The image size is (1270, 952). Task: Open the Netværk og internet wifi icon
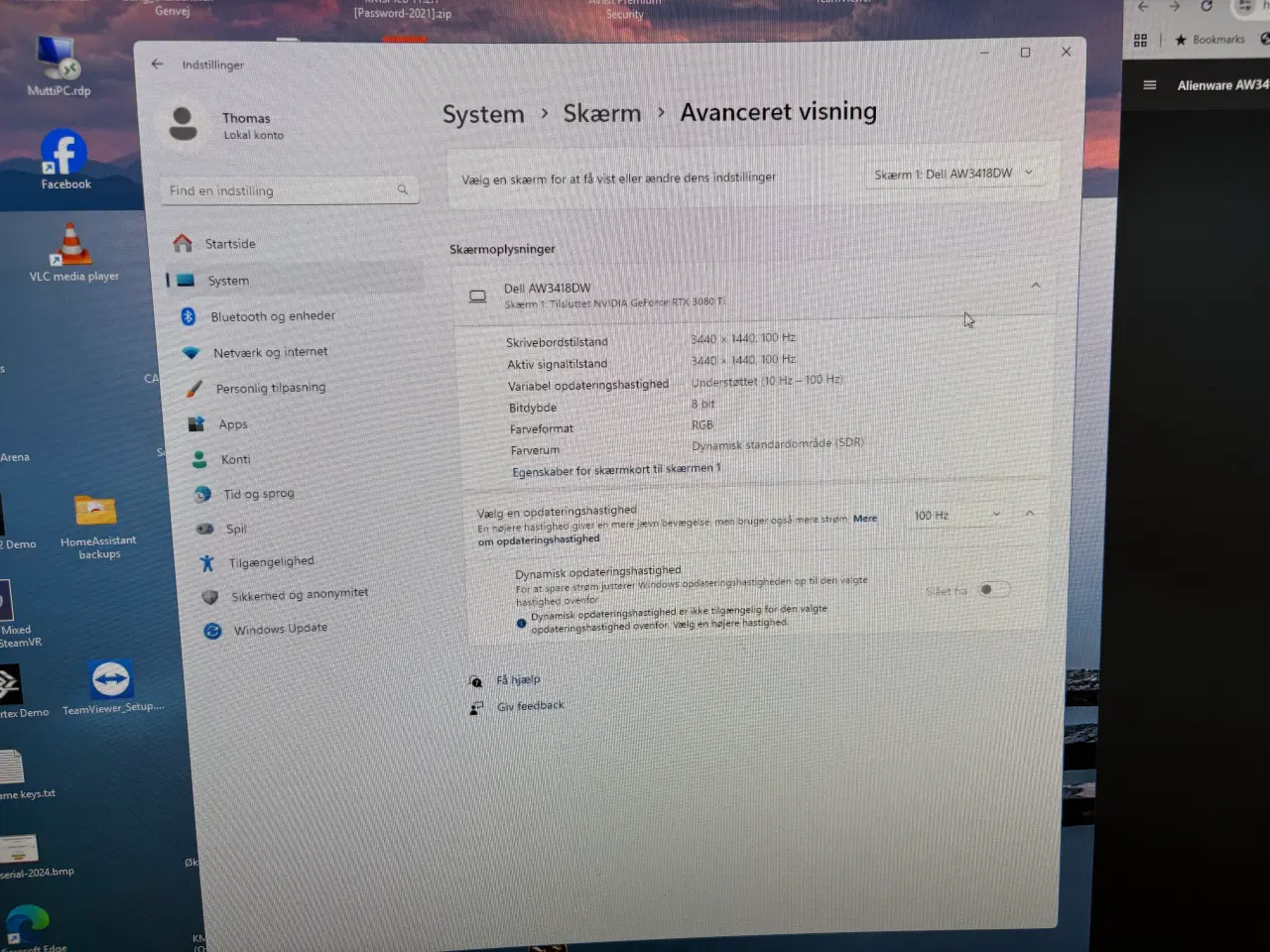click(x=191, y=353)
